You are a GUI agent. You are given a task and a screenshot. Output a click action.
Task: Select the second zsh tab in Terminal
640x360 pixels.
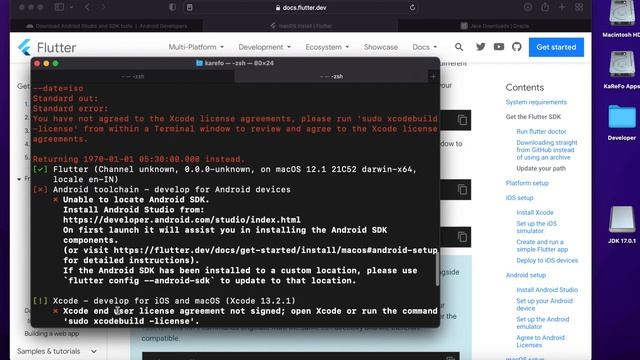pyautogui.click(x=331, y=76)
